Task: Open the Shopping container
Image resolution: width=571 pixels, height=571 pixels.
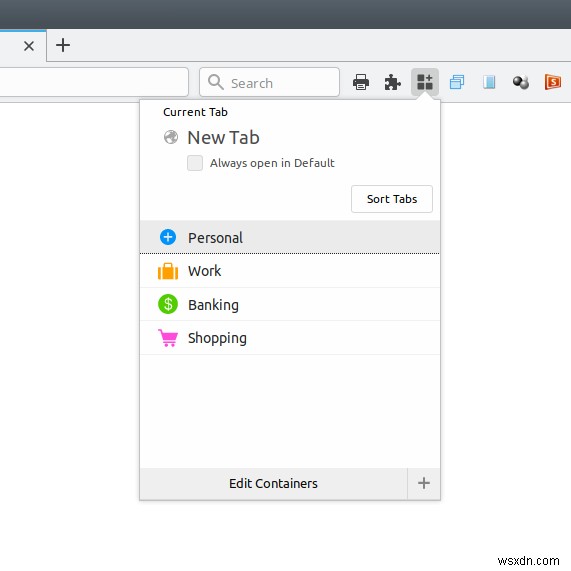Action: 290,338
